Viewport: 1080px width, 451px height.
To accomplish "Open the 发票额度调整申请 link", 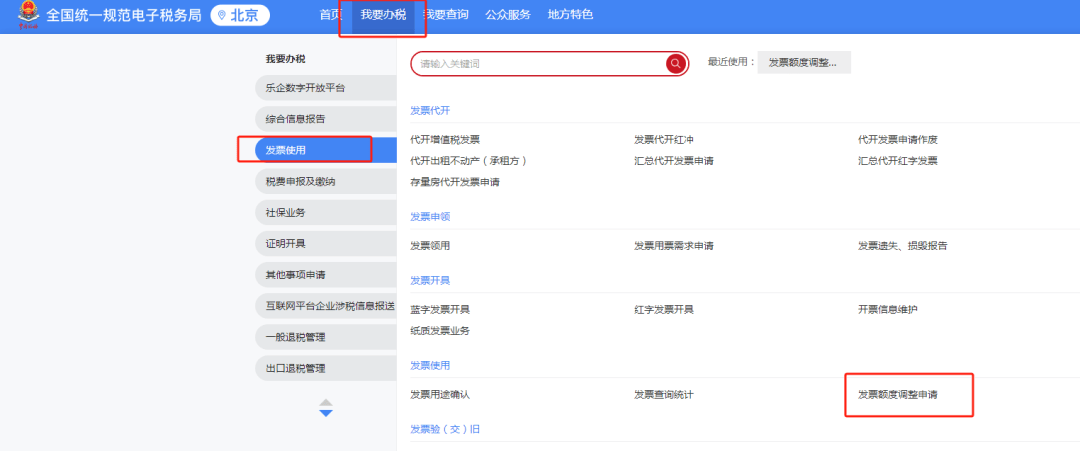I will click(898, 395).
